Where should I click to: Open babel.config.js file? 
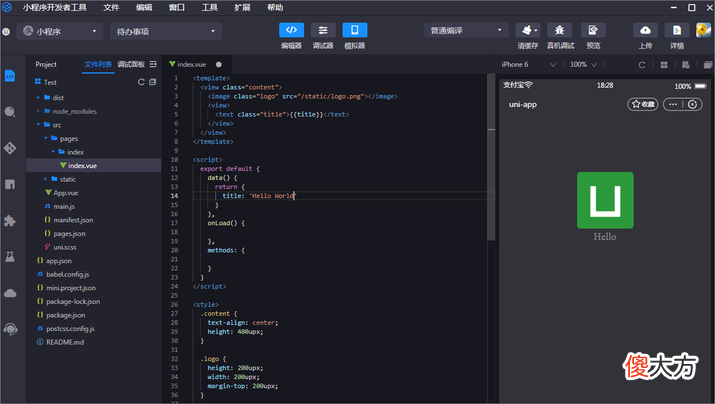67,274
